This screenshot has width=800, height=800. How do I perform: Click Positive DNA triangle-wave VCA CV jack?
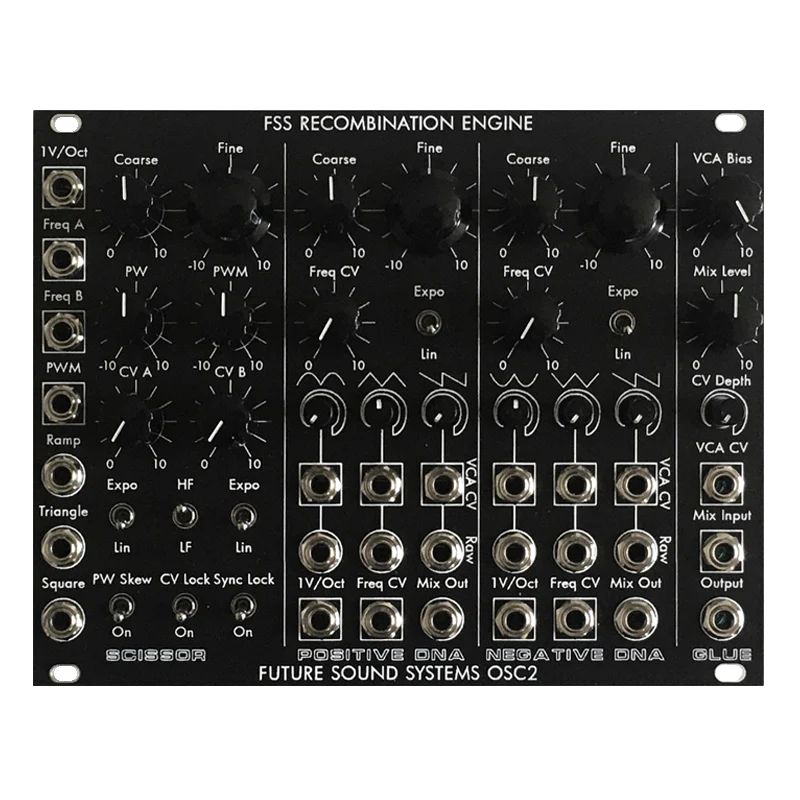(x=381, y=484)
